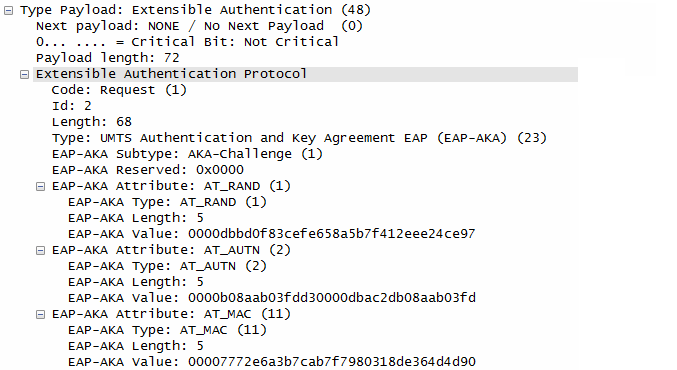This screenshot has width=677, height=370.
Task: Select the Next payload: NONE line
Action: (199, 26)
